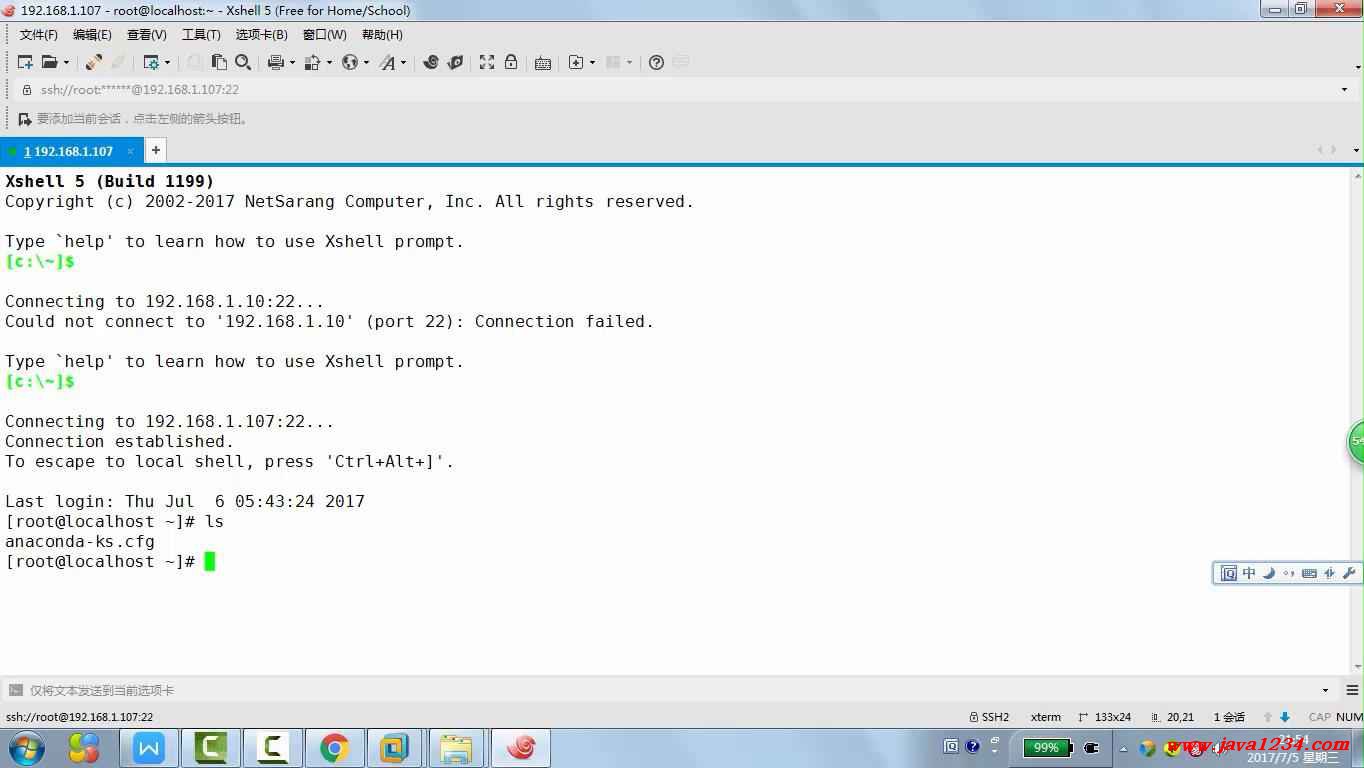The width and height of the screenshot is (1364, 768).
Task: Click the SSH2 status bar entry
Action: point(989,717)
